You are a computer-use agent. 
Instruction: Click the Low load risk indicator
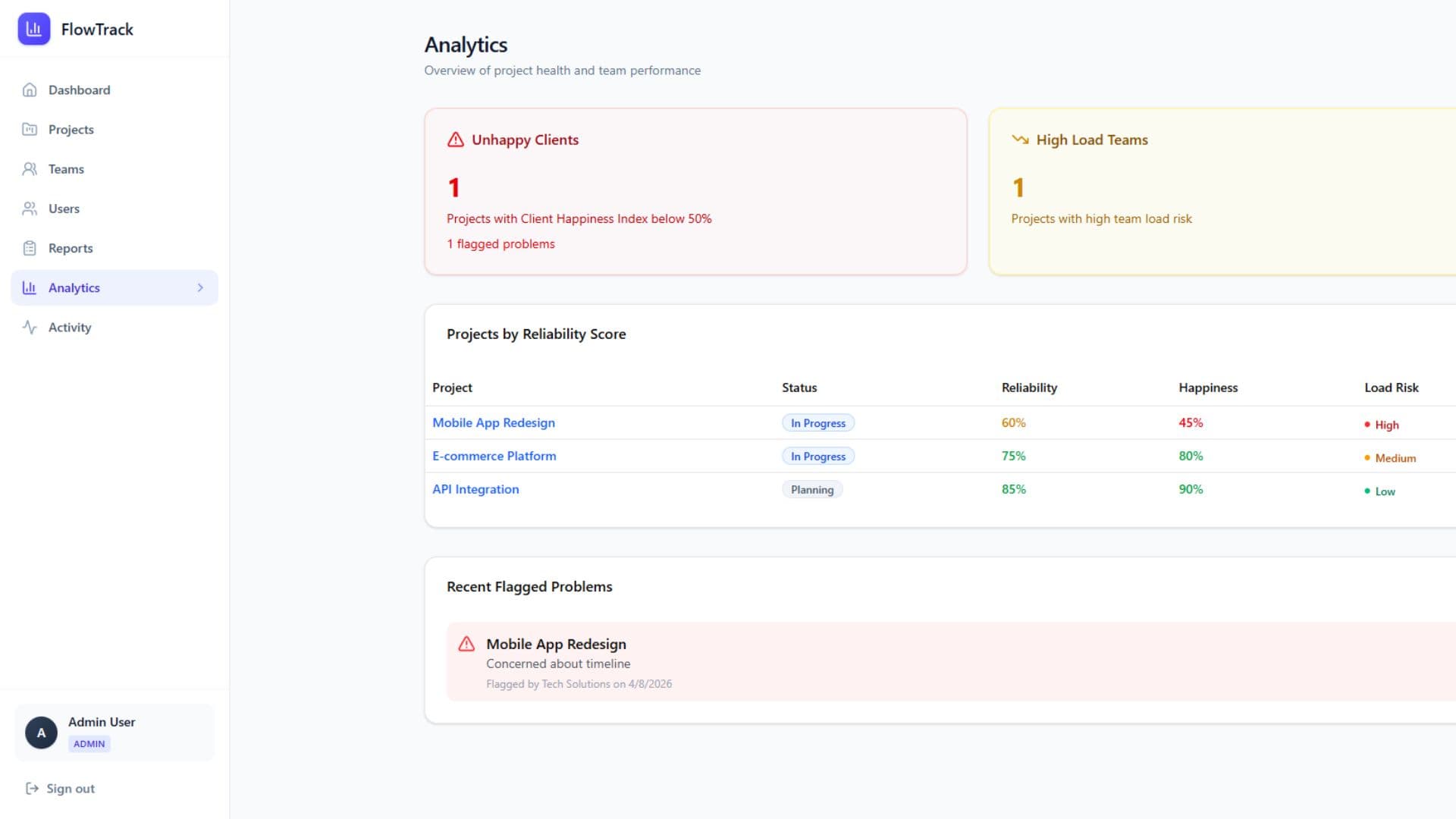point(1380,491)
